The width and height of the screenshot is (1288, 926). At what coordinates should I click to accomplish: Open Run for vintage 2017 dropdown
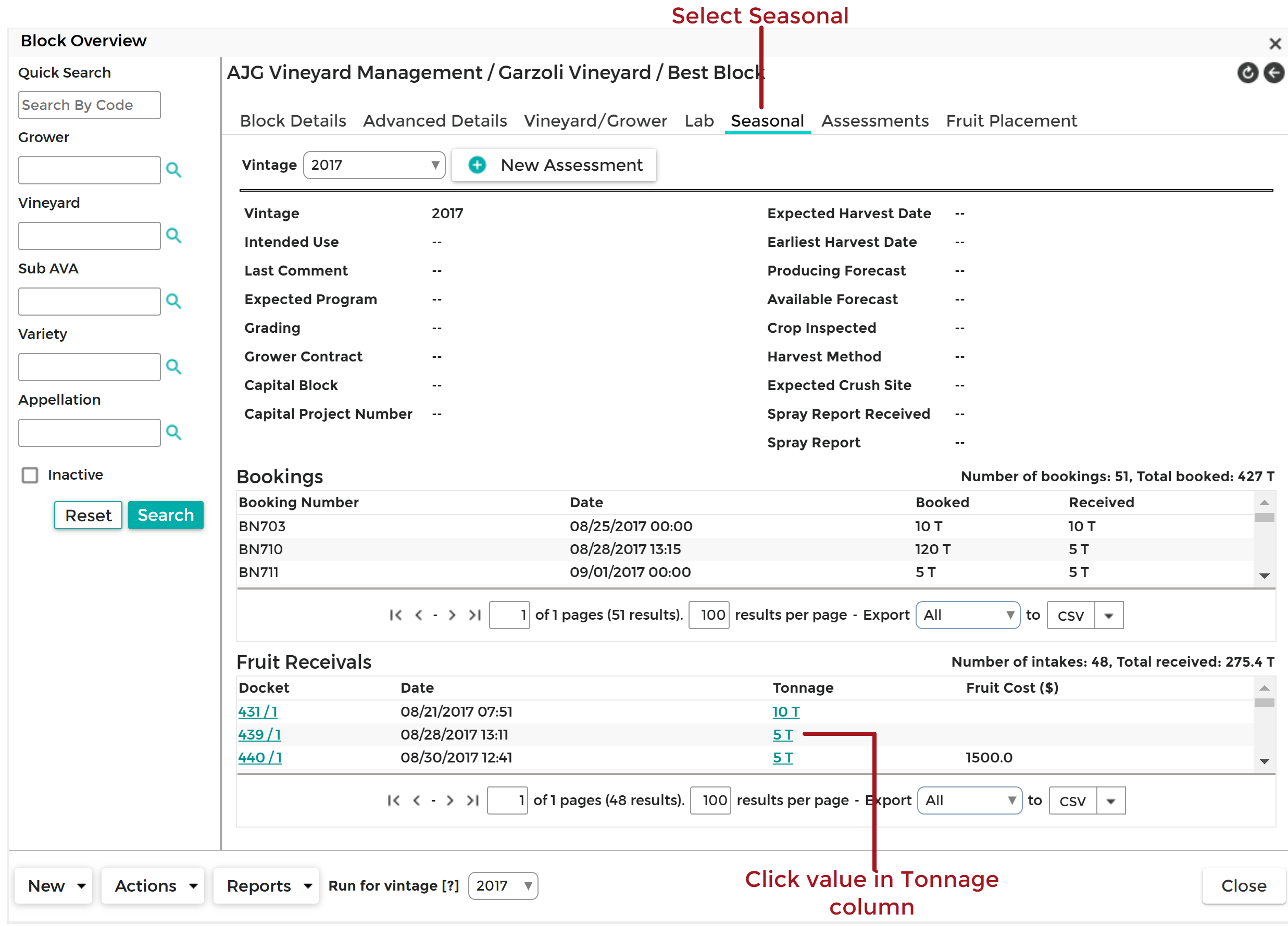[x=503, y=885]
